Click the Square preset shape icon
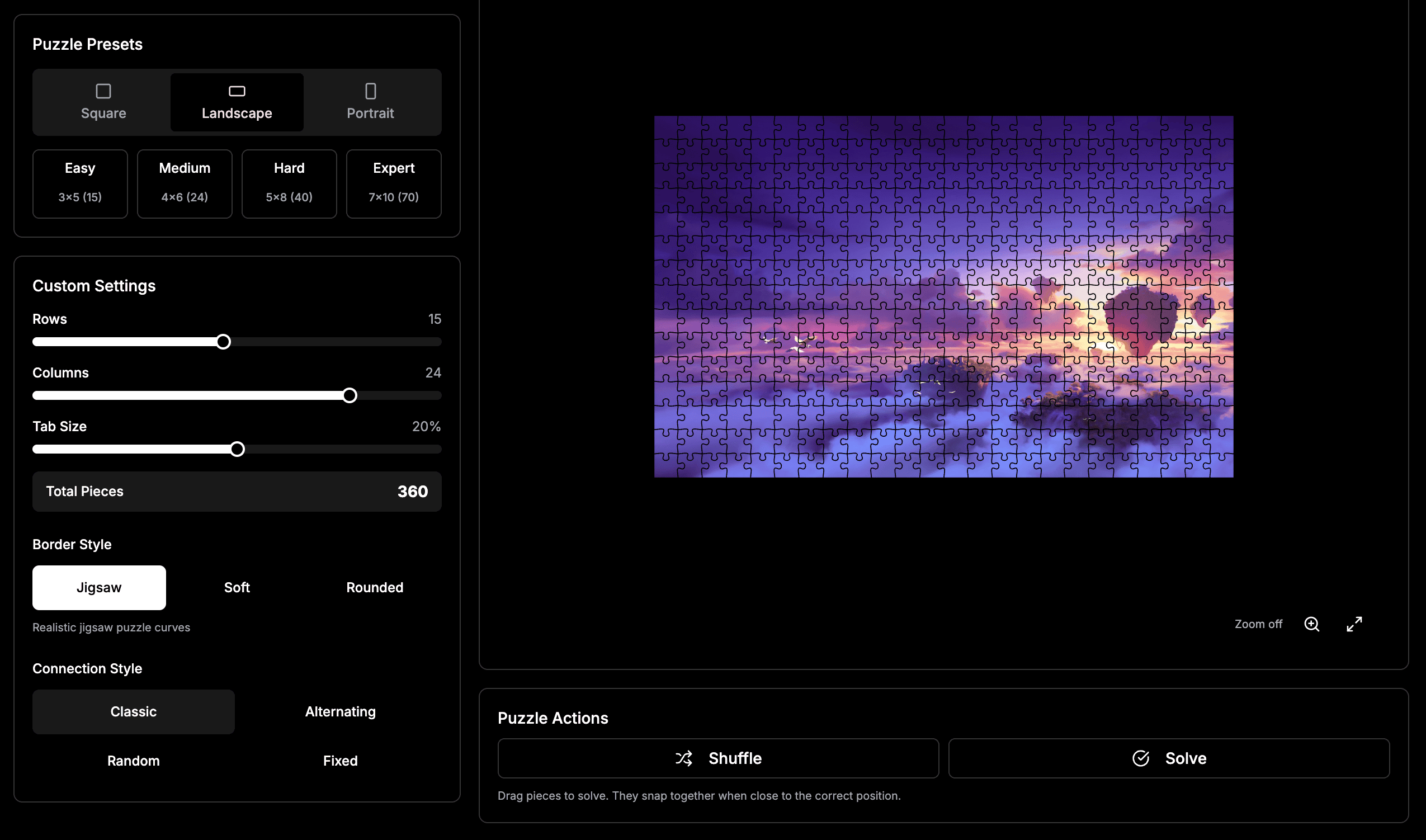This screenshot has width=1426, height=840. (x=103, y=91)
